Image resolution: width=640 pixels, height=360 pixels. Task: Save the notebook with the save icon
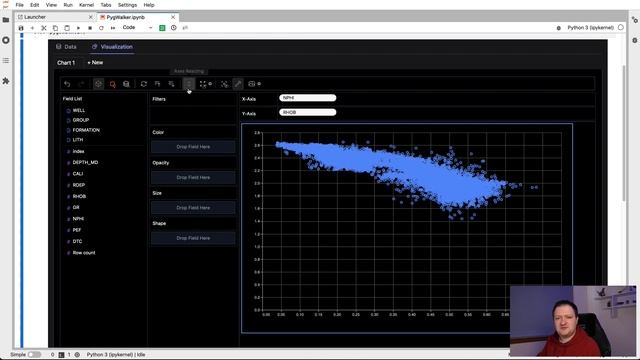[x=21, y=28]
